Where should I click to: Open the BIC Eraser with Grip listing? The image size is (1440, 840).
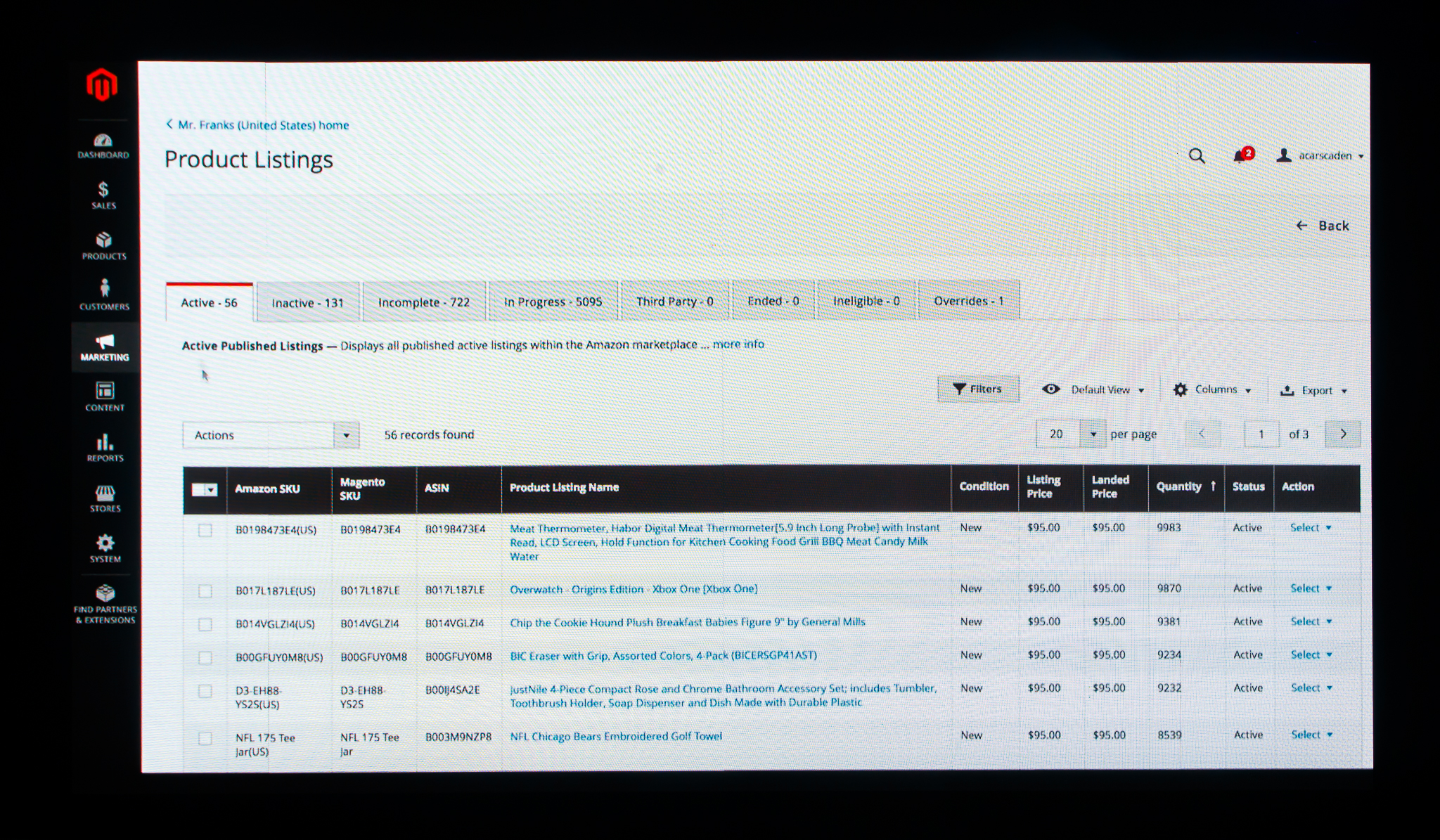click(x=663, y=655)
